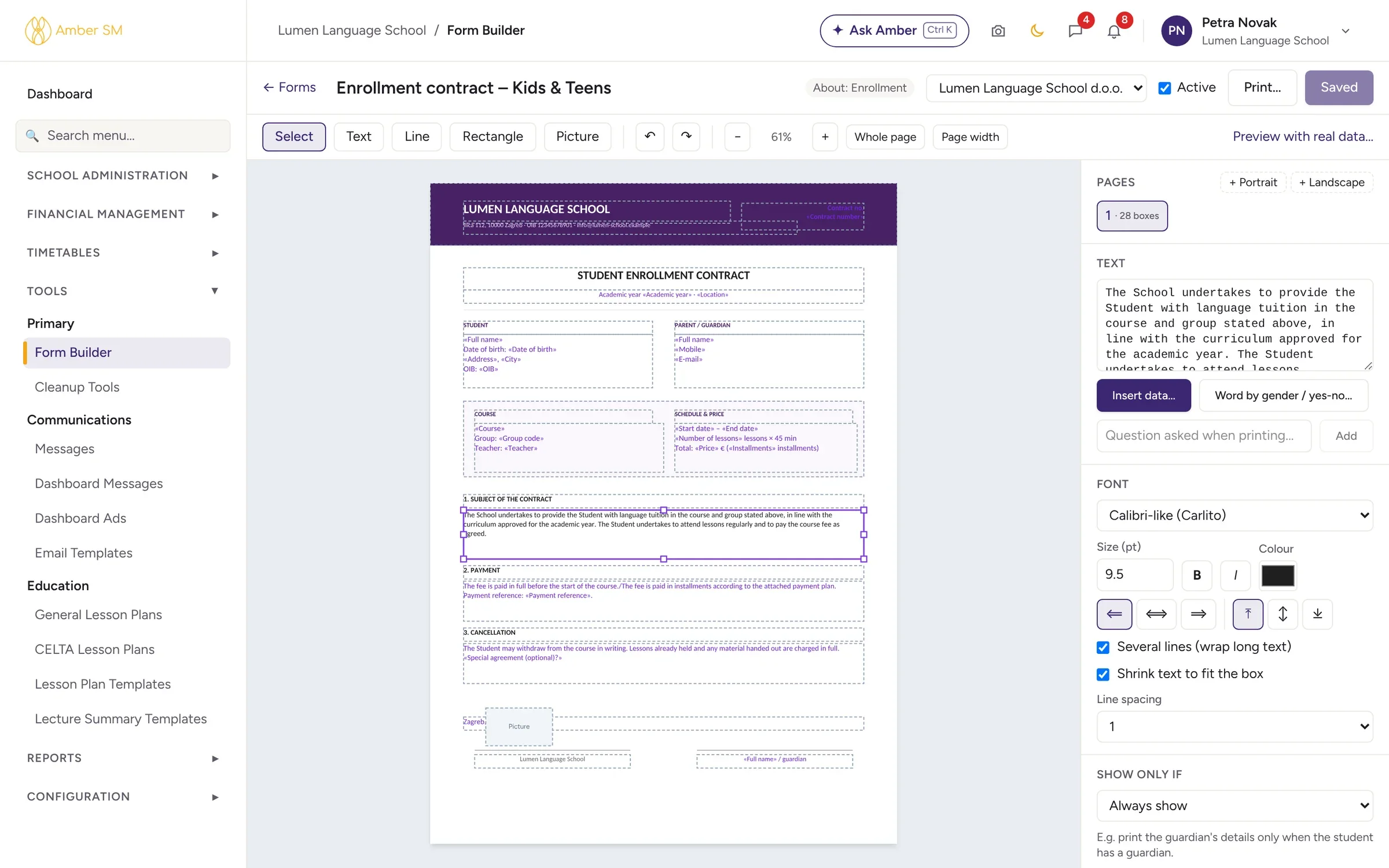
Task: Open the font family dropdown
Action: (1234, 515)
